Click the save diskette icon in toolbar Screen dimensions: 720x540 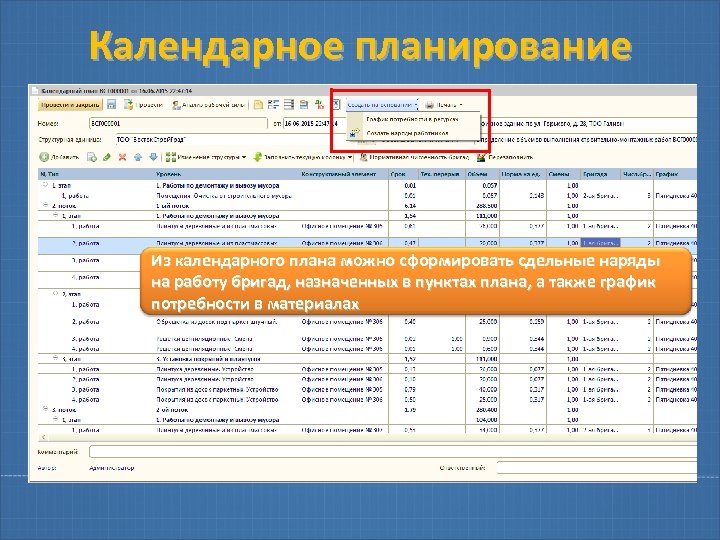click(x=112, y=105)
